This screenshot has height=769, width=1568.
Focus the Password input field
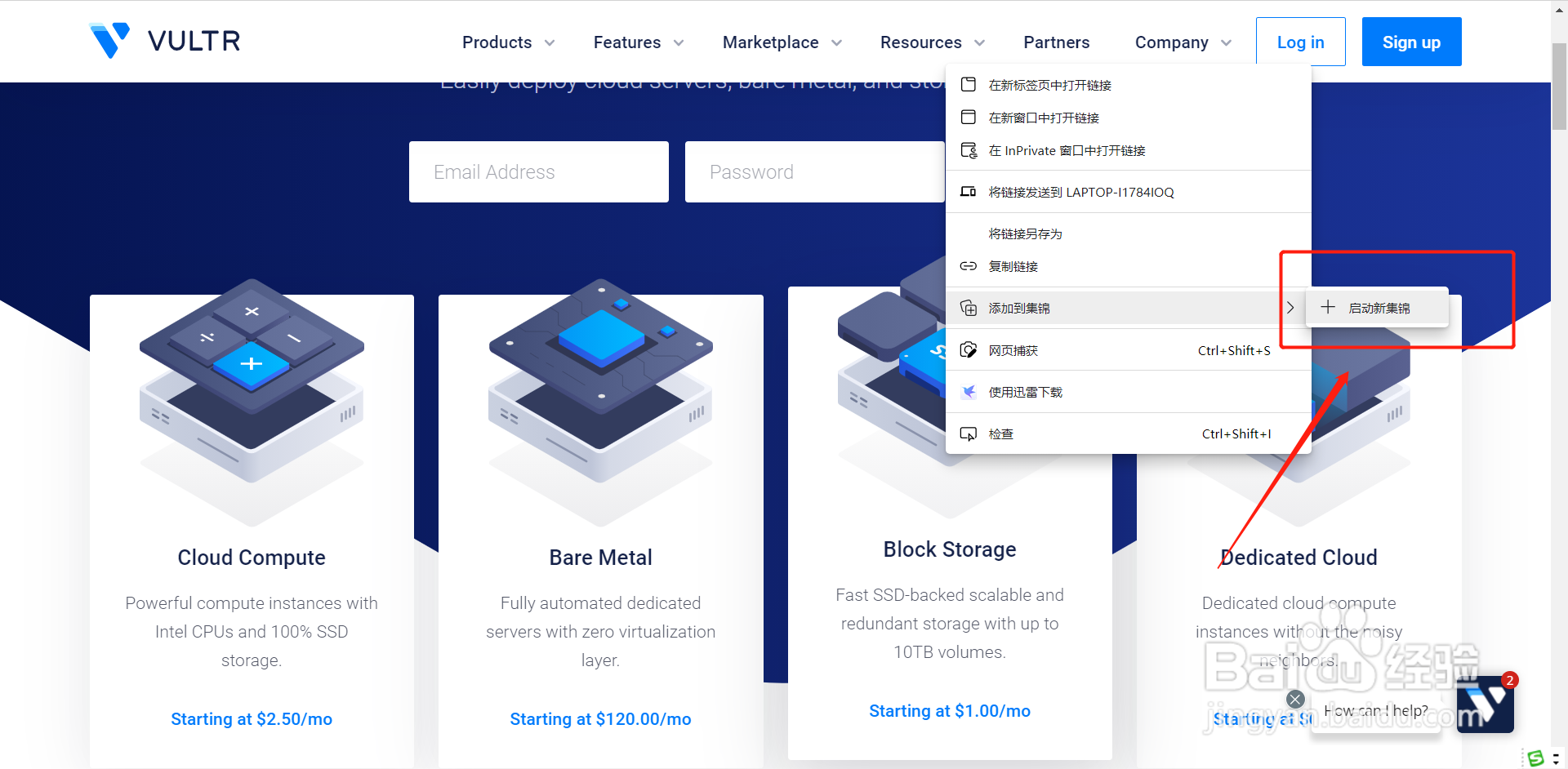coord(815,171)
